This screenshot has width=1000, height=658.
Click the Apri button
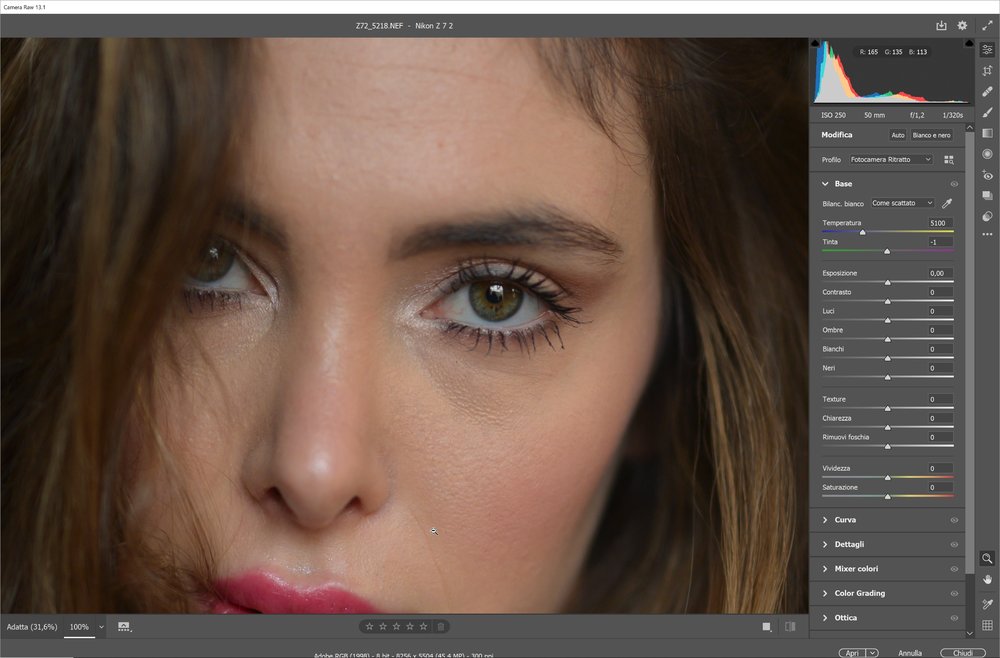(852, 653)
